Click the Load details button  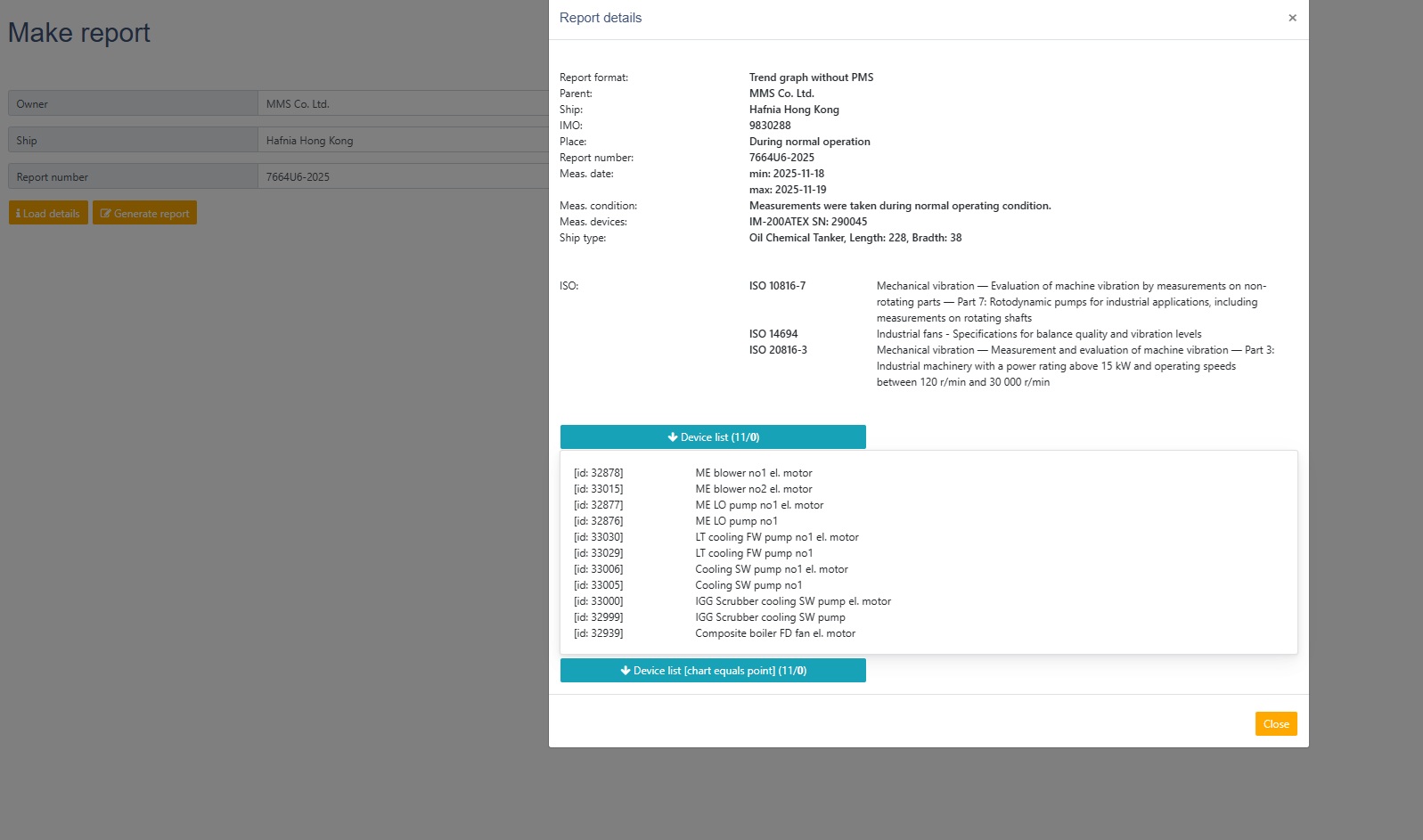pyautogui.click(x=48, y=214)
